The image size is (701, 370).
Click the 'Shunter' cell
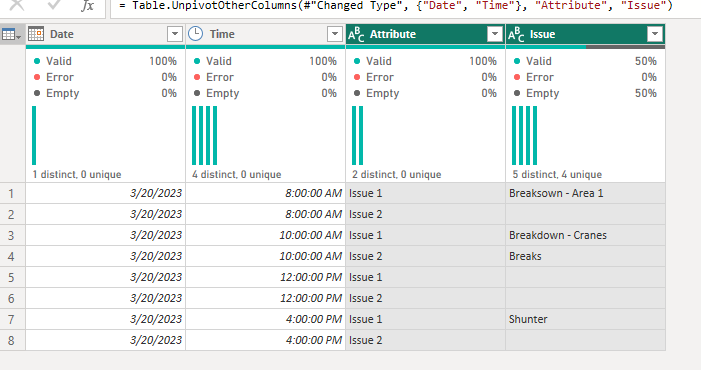[586, 320]
